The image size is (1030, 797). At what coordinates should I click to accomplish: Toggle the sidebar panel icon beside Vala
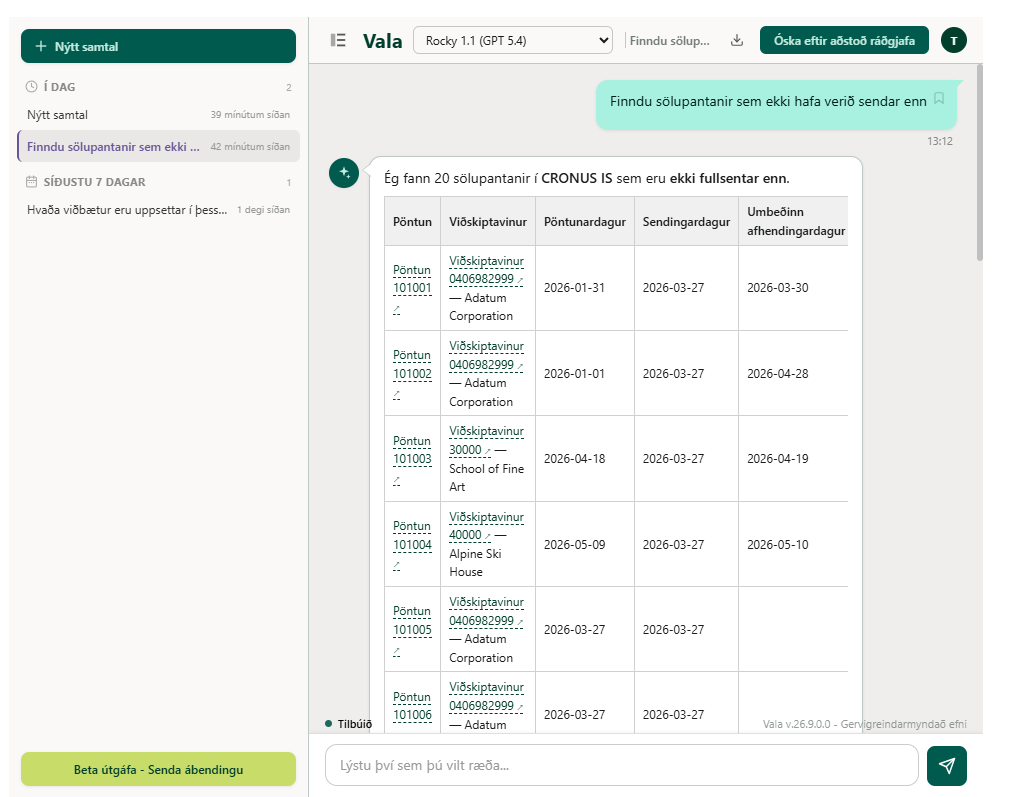pyautogui.click(x=338, y=41)
